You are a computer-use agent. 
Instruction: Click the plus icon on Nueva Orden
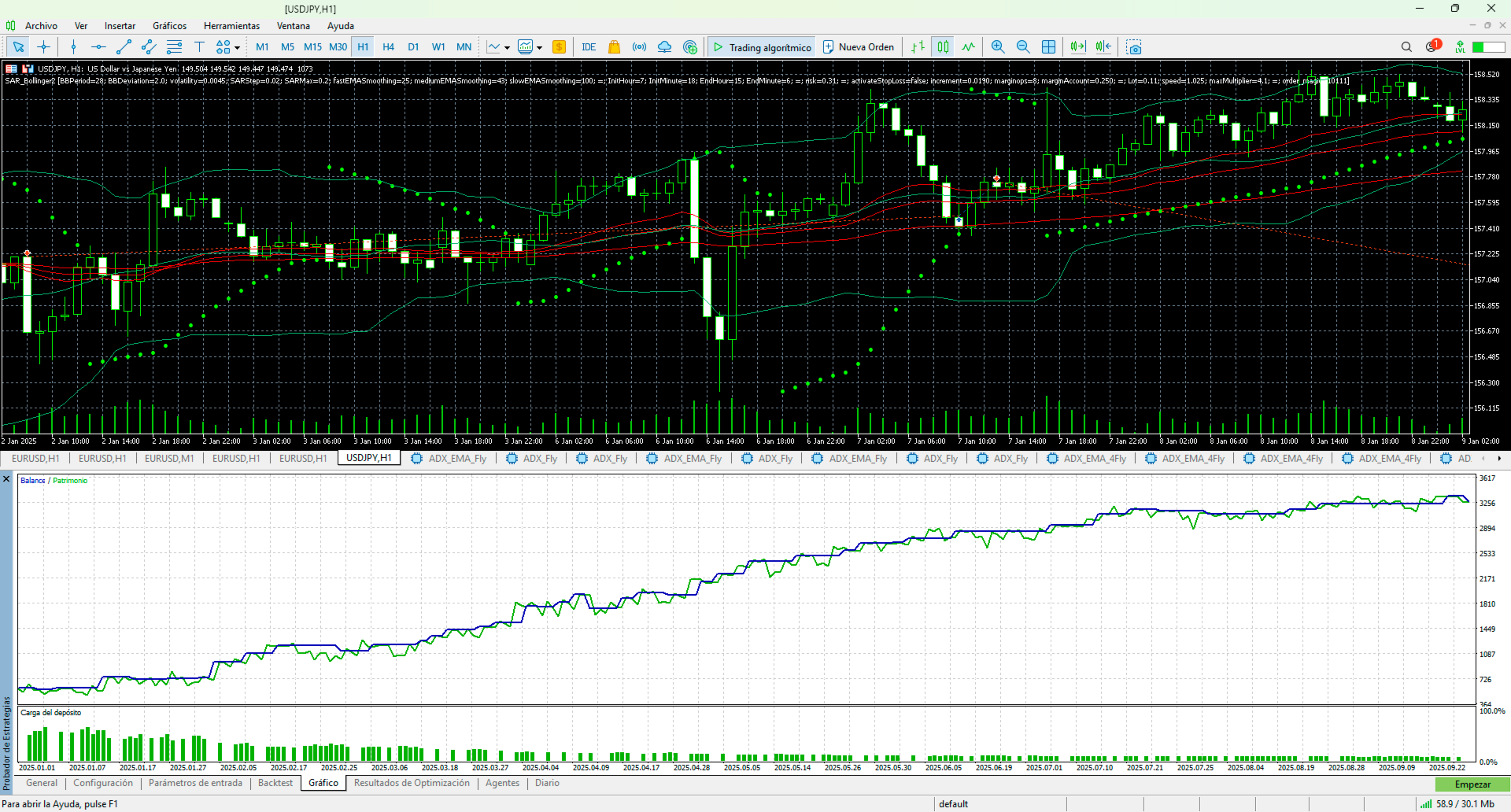click(x=828, y=47)
